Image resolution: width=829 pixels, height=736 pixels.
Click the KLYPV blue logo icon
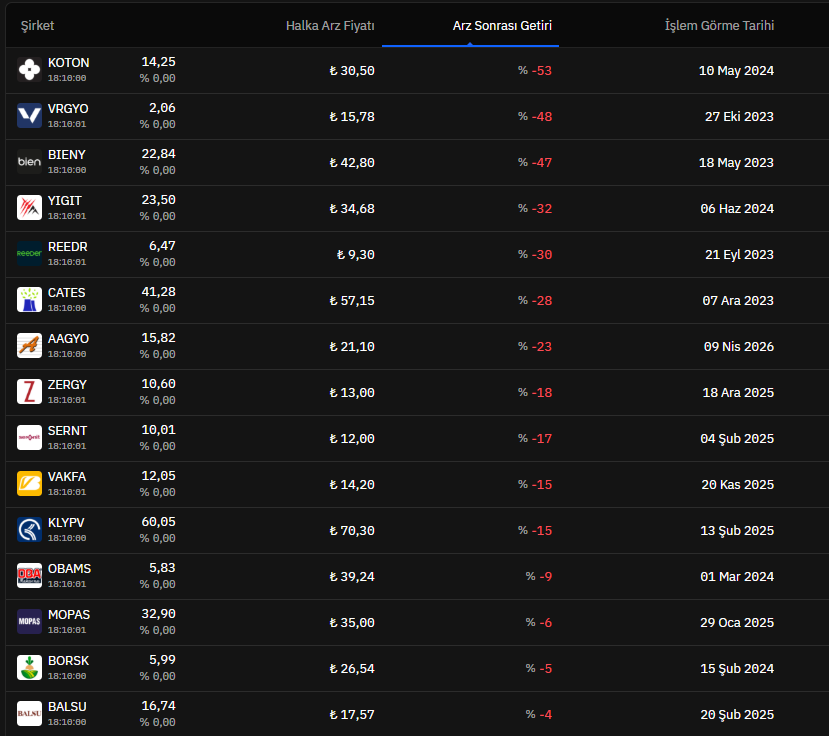coord(29,530)
